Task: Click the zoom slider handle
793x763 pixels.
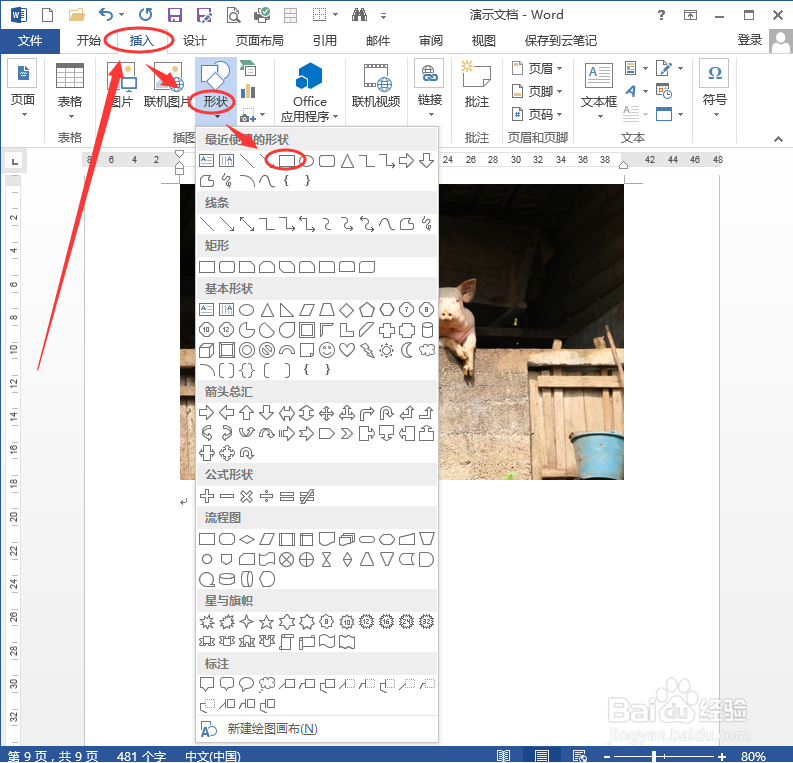Action: [654, 756]
